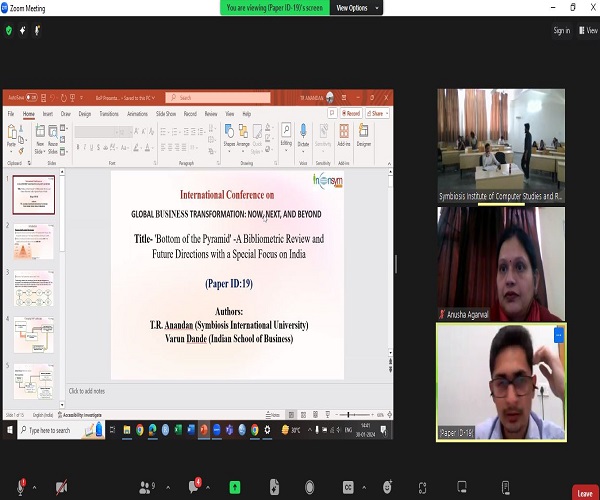
Task: Click the Zoom Record icon
Action: point(310,487)
